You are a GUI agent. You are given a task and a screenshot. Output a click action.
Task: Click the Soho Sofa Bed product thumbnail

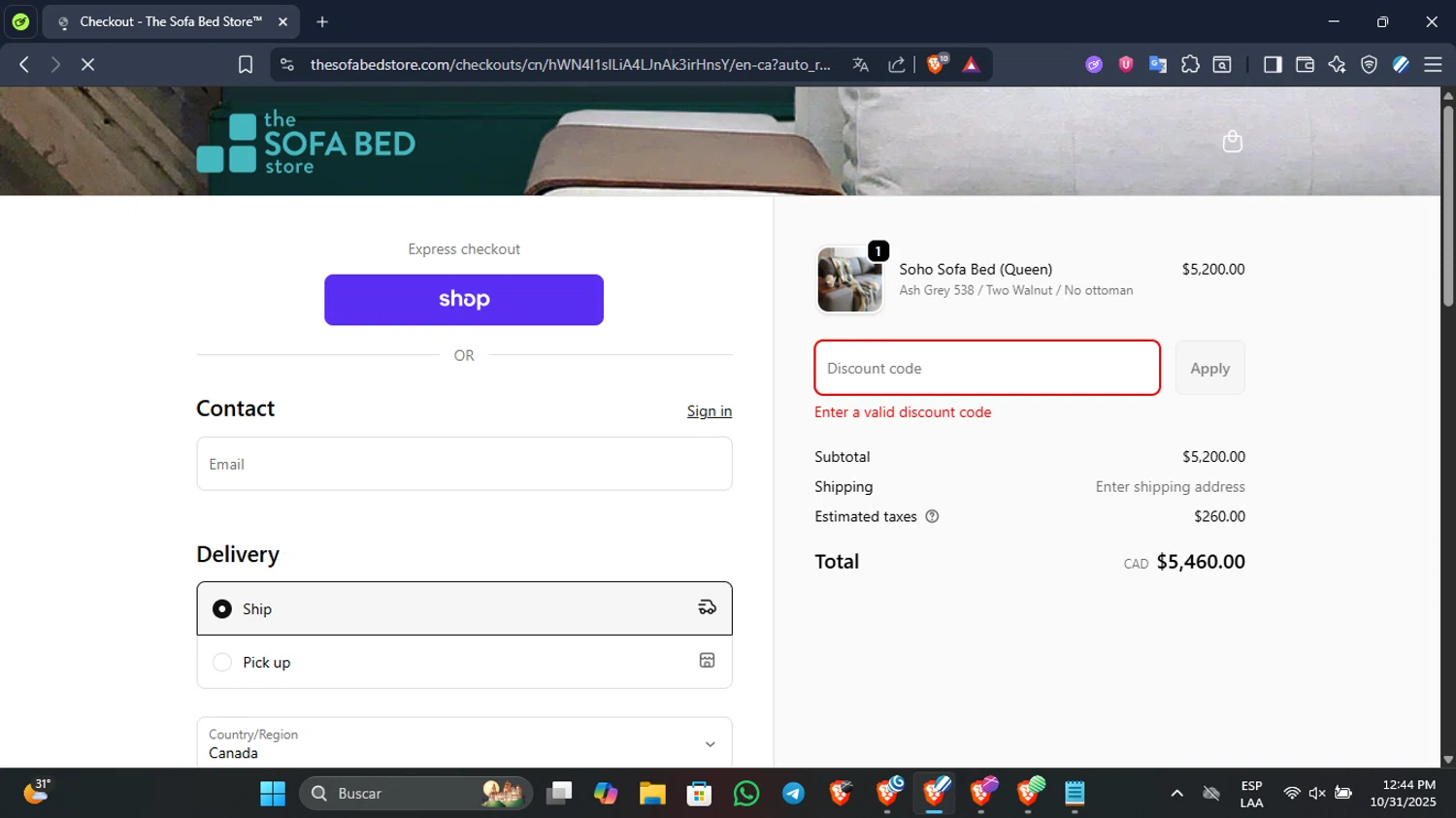tap(849, 279)
